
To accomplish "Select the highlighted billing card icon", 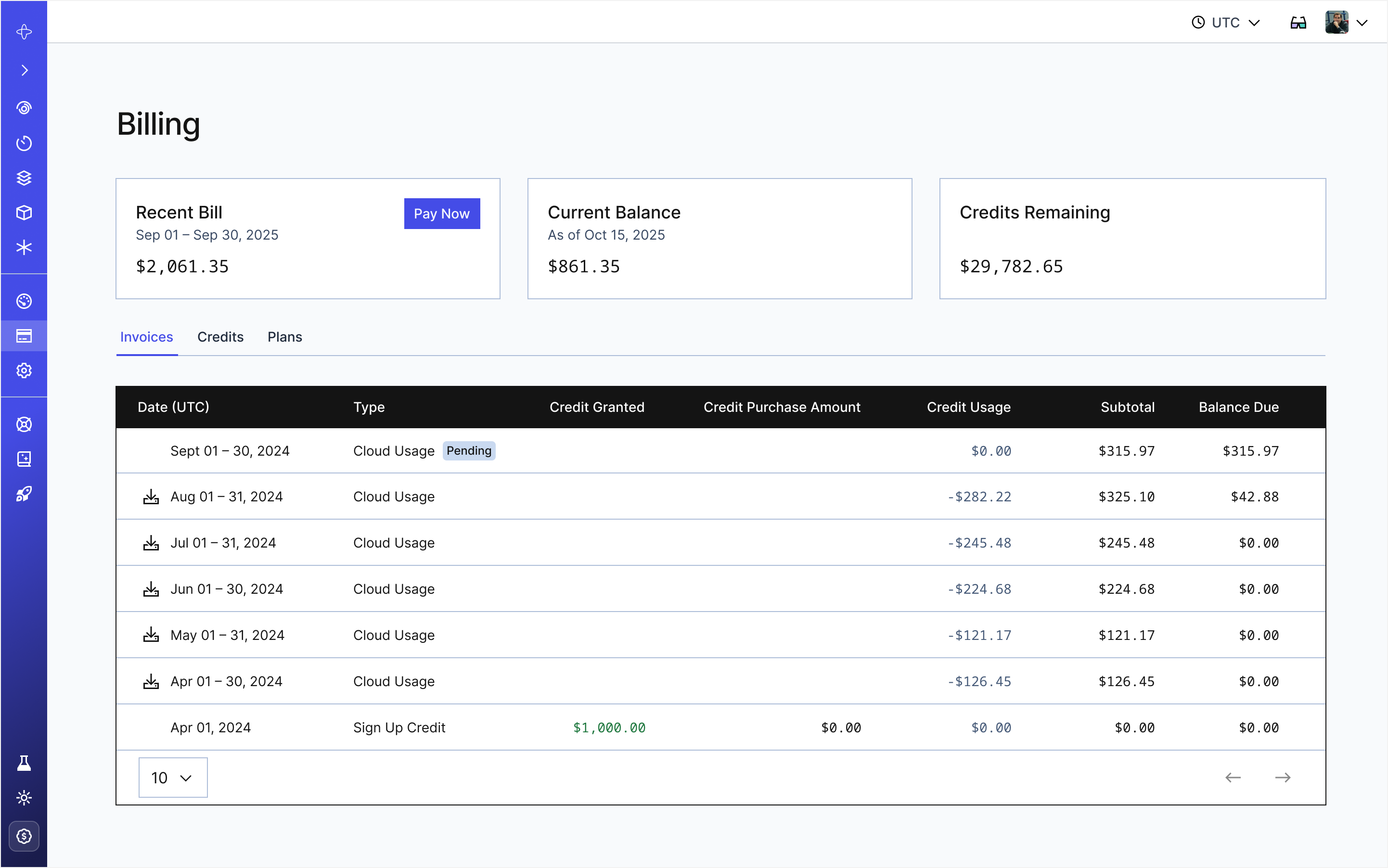I will point(24,336).
